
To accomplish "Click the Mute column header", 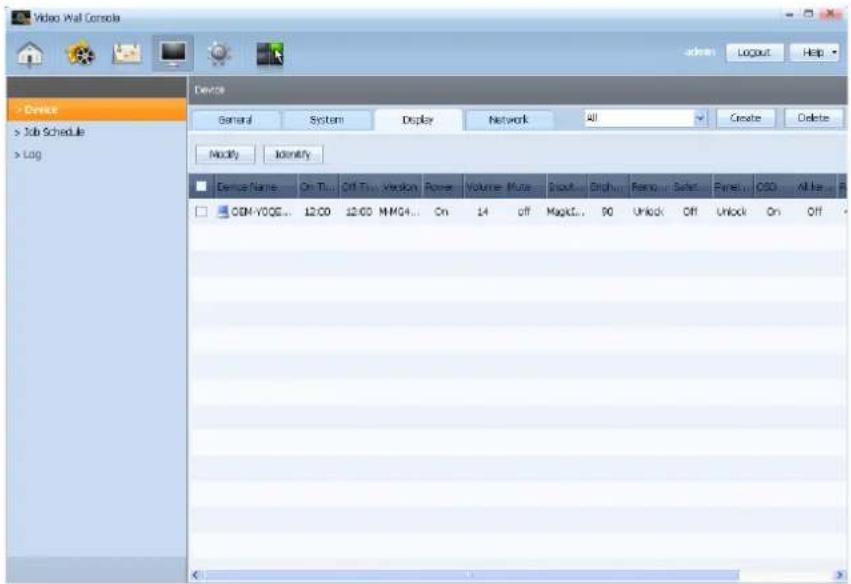I will pos(524,187).
